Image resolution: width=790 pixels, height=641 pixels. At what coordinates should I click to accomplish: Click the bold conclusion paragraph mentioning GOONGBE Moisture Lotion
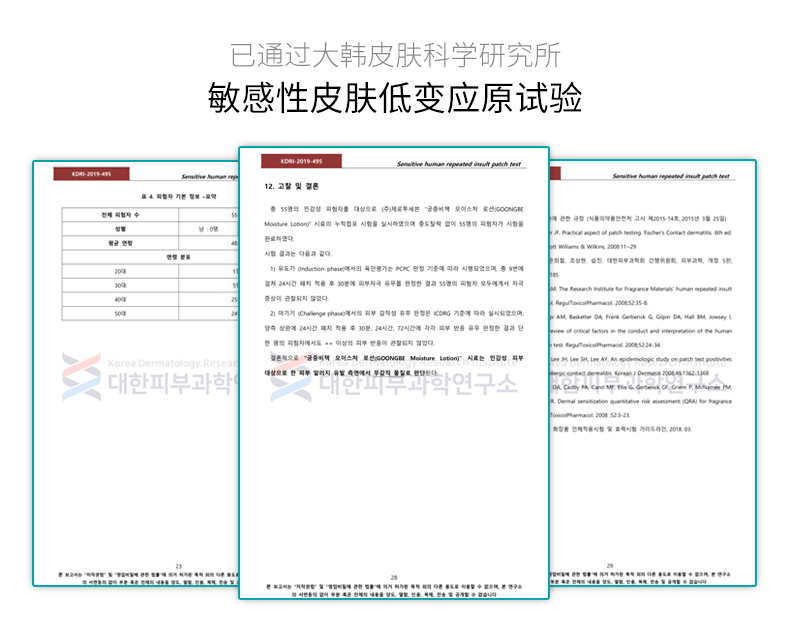[394, 365]
